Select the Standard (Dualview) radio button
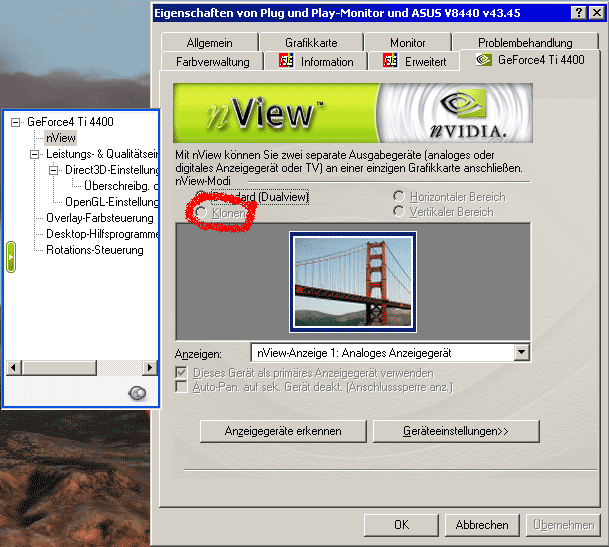The height and width of the screenshot is (547, 609). click(201, 195)
